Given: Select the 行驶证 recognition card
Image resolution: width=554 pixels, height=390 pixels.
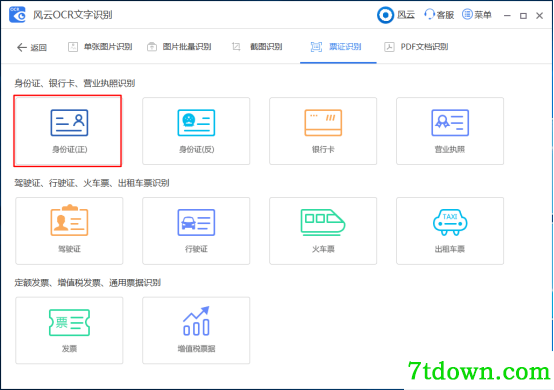Looking at the screenshot, I should [196, 231].
